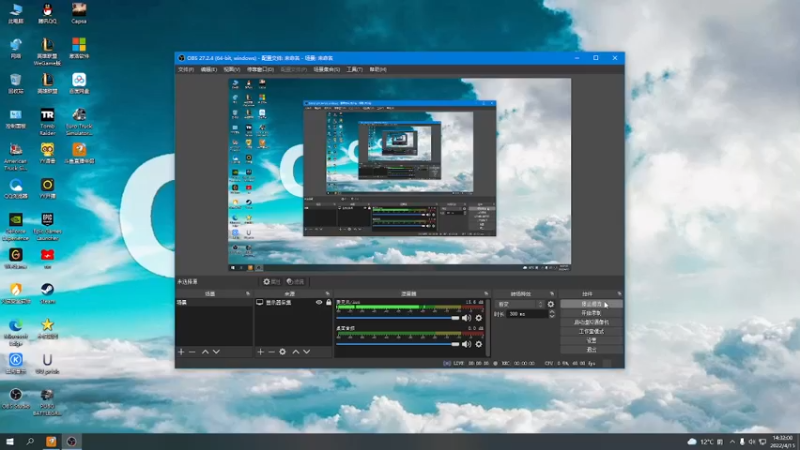The image size is (800, 450).
Task: Open the Docks menu in OBS
Action: pyautogui.click(x=260, y=69)
